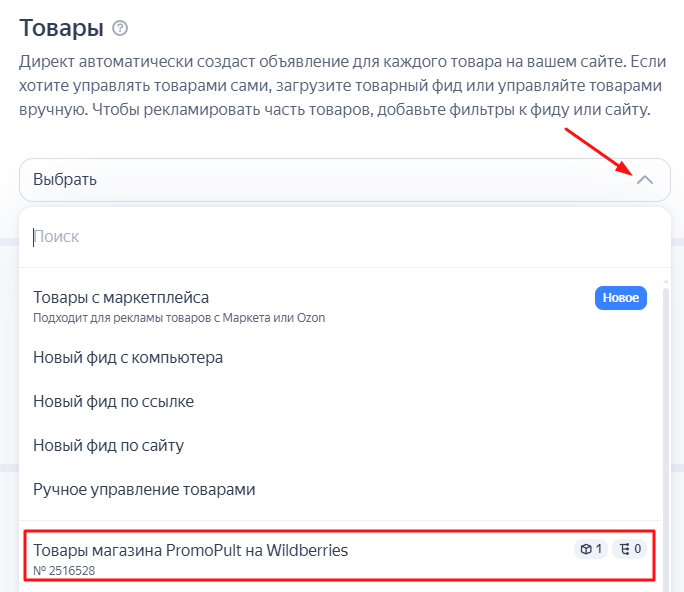Select Товары с маркетплейса option
This screenshot has height=592, width=684.
pos(340,306)
